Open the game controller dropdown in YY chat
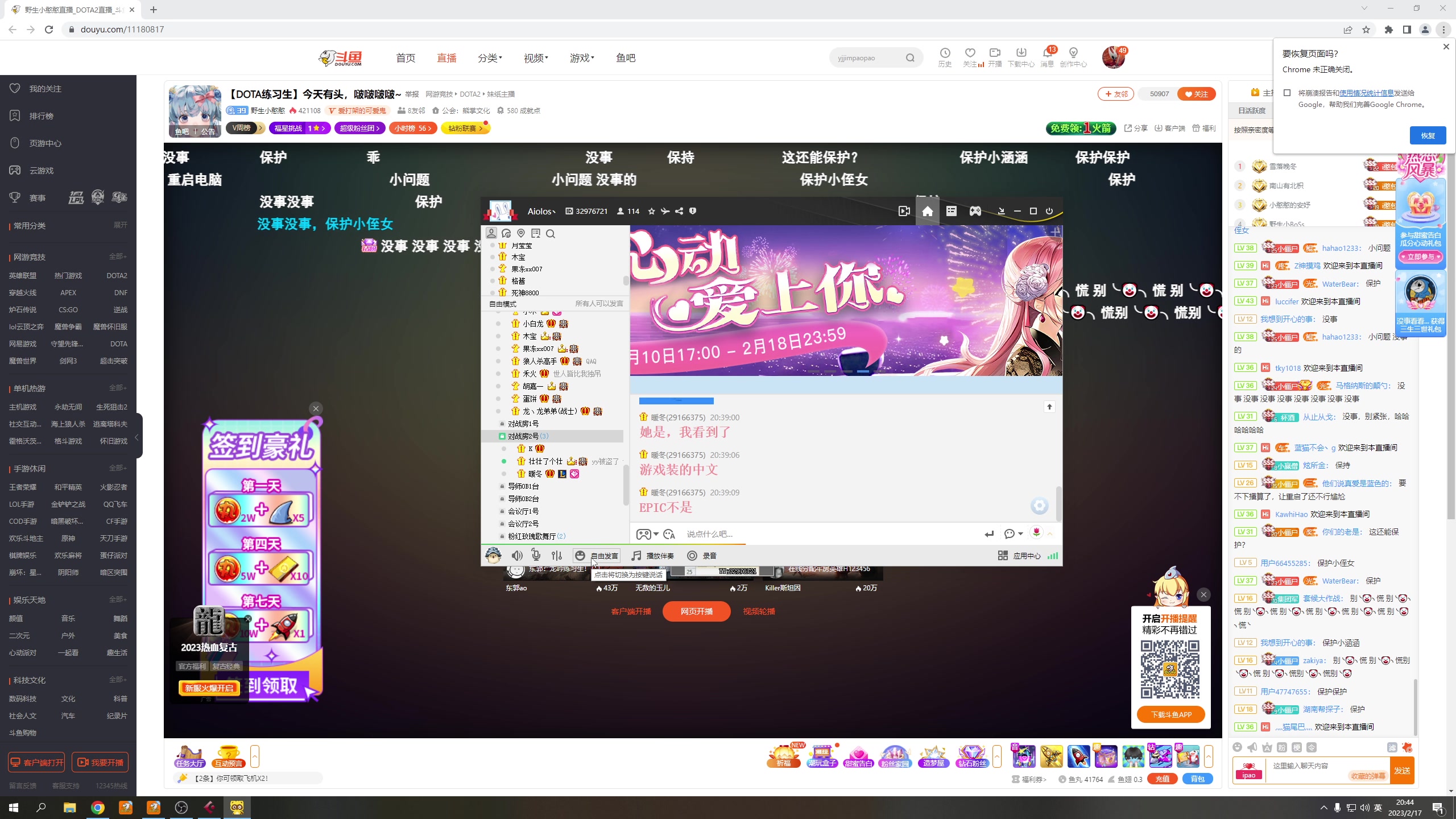Screen dimensions: 1456x819 [x=648, y=534]
